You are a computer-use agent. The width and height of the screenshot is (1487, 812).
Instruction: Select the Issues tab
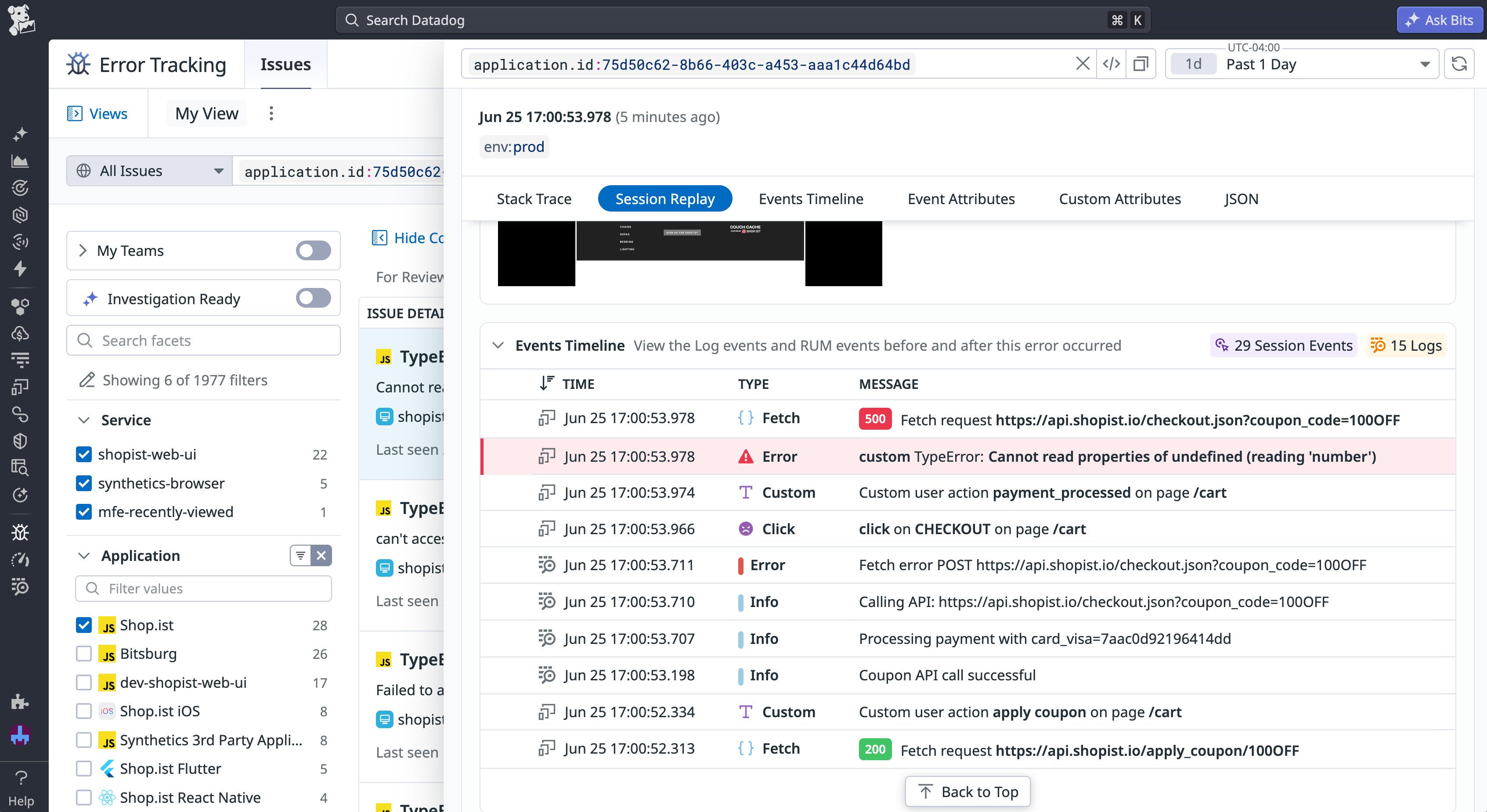(285, 64)
